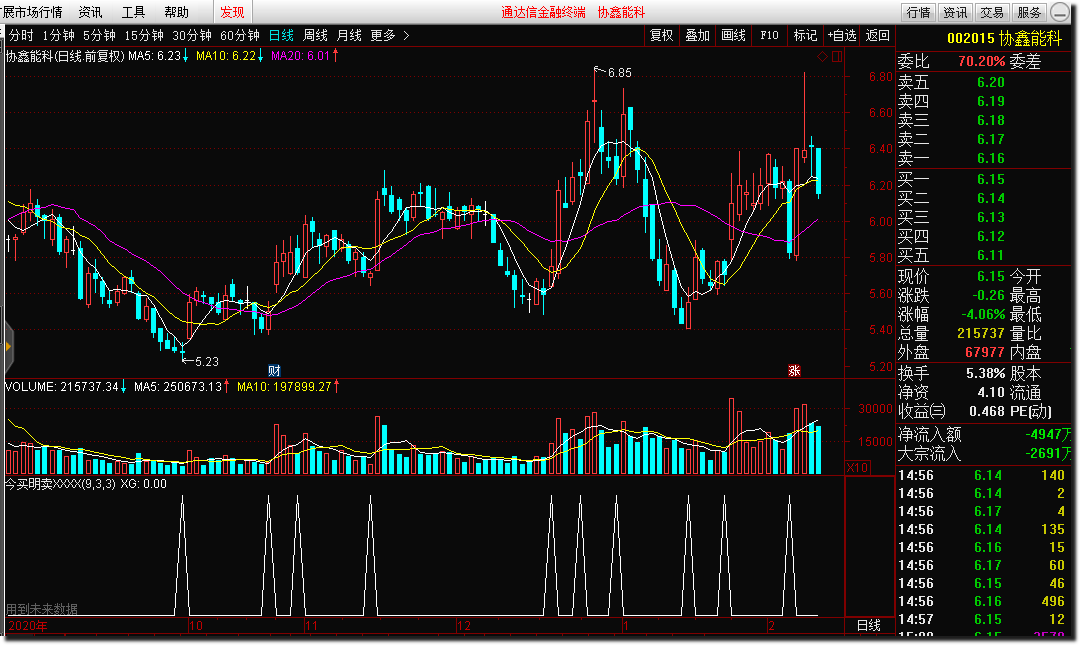This screenshot has height=645, width=1081.
Task: Open the F10 company info button
Action: [x=769, y=35]
